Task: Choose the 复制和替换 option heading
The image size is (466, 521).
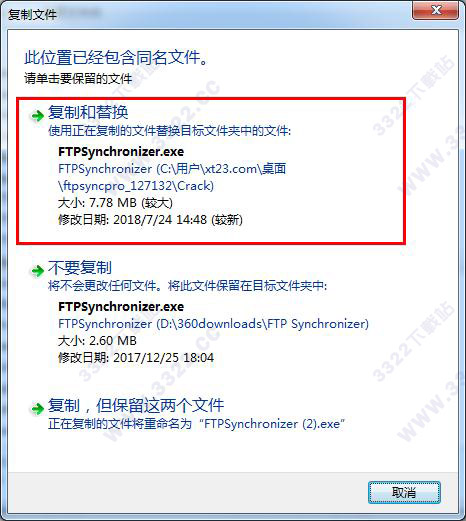Action: 88,112
